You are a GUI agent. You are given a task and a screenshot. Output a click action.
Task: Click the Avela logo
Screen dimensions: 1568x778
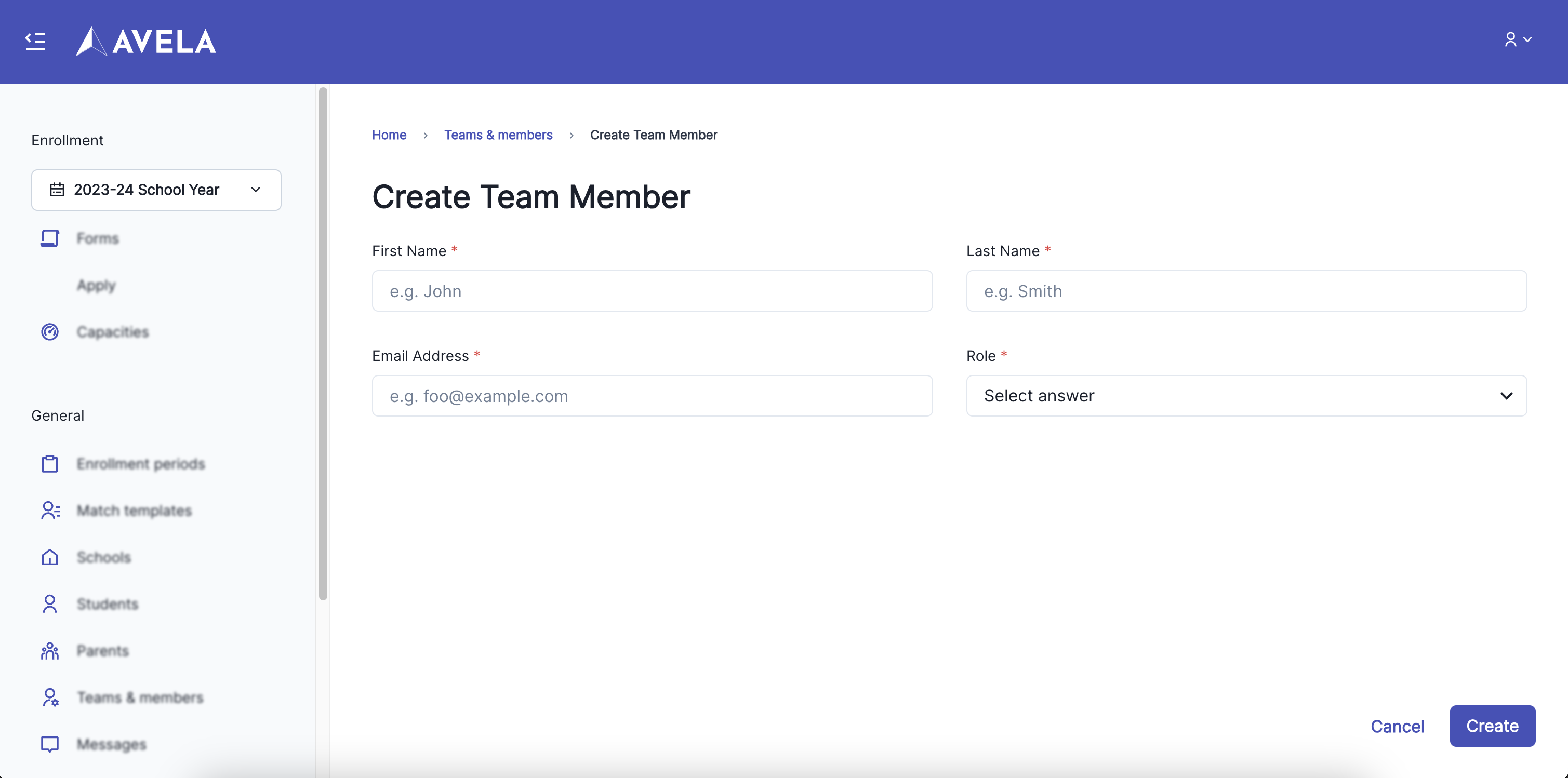pyautogui.click(x=145, y=42)
